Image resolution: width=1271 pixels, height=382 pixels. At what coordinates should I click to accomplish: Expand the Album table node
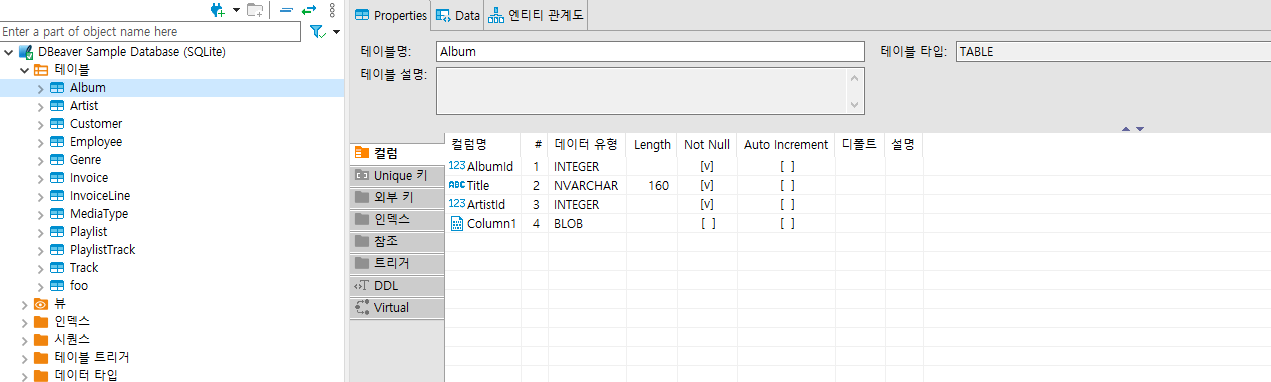click(41, 88)
